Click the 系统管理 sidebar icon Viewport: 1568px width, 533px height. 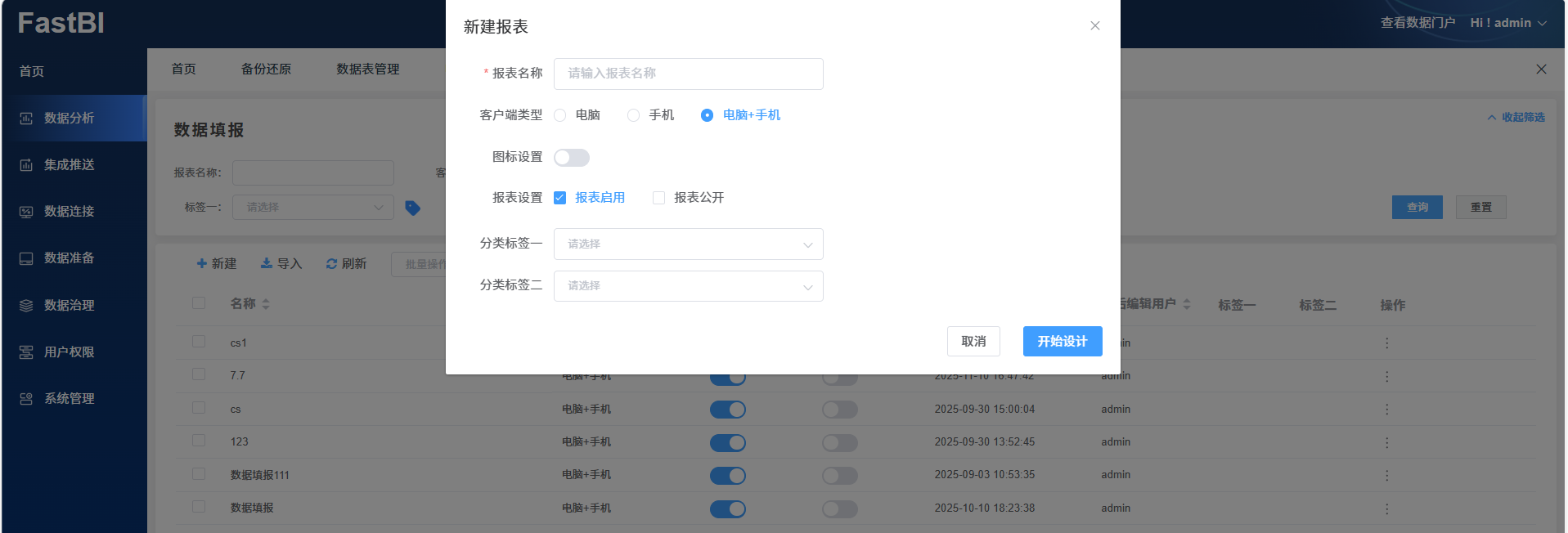click(26, 399)
